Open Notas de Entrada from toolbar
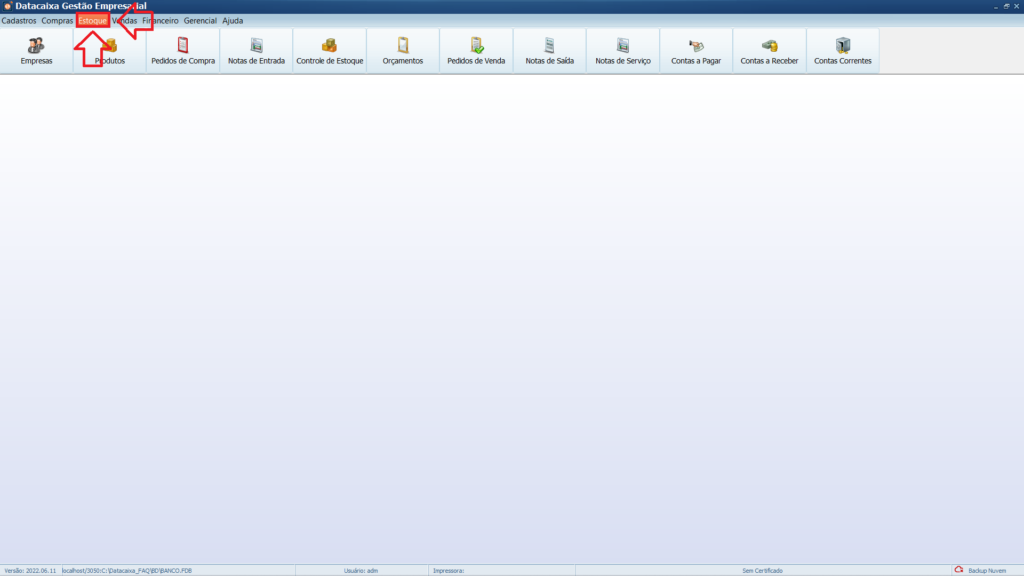Image resolution: width=1024 pixels, height=576 pixels. pos(256,50)
